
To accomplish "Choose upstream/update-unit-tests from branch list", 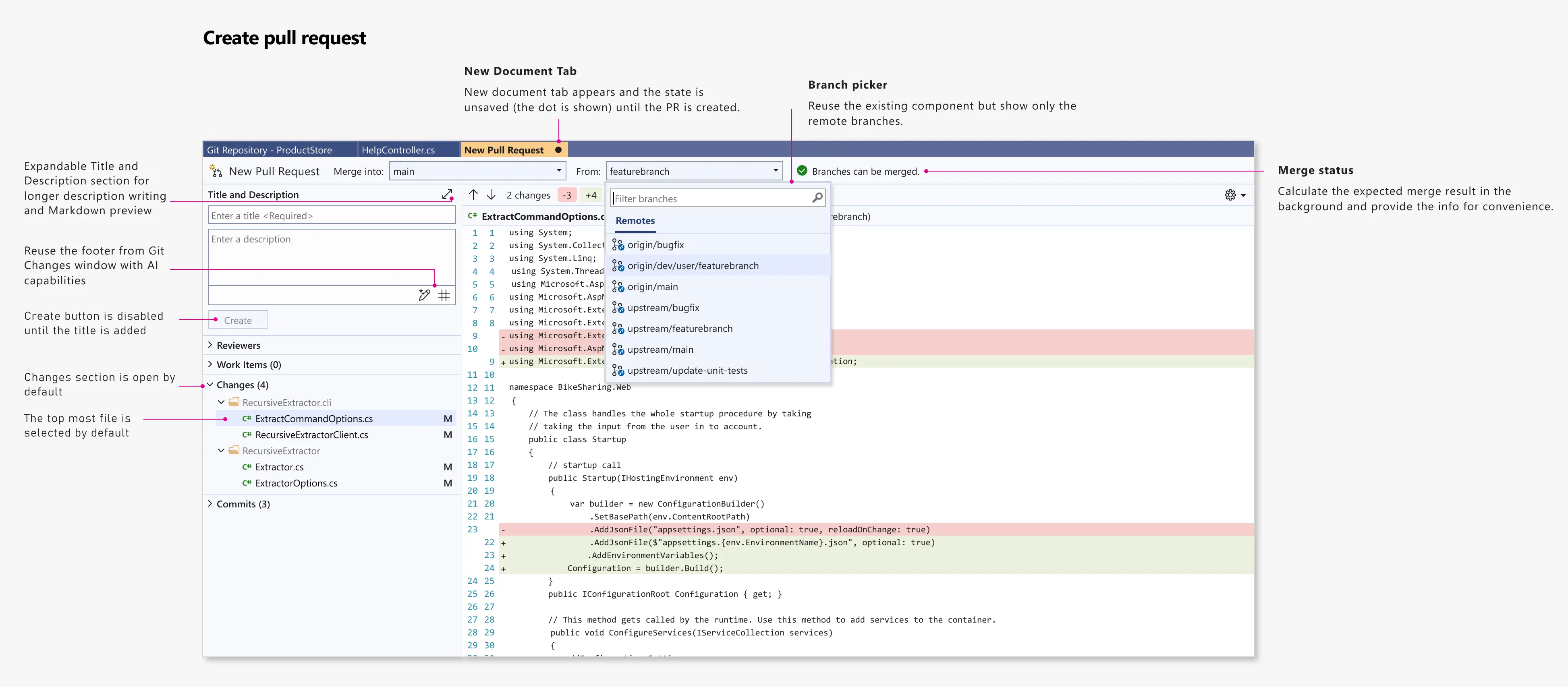I will (x=689, y=370).
